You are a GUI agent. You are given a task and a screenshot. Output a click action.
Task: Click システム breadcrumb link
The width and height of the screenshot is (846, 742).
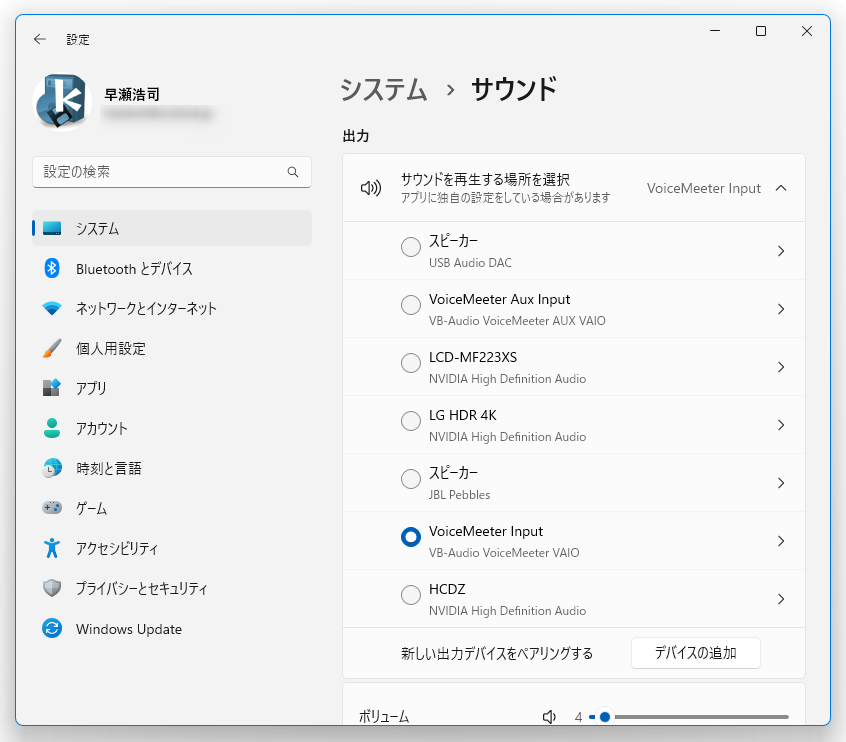tap(384, 90)
